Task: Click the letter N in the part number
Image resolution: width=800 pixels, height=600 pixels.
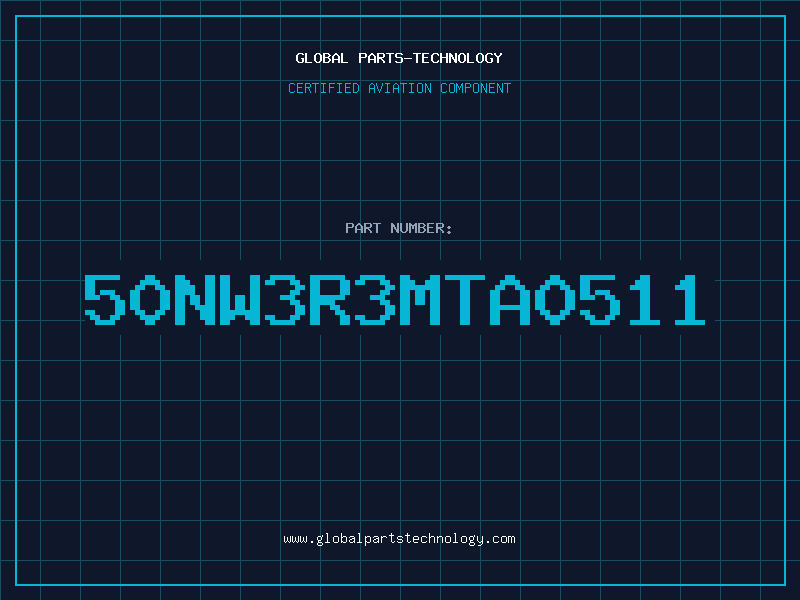Action: pos(194,299)
